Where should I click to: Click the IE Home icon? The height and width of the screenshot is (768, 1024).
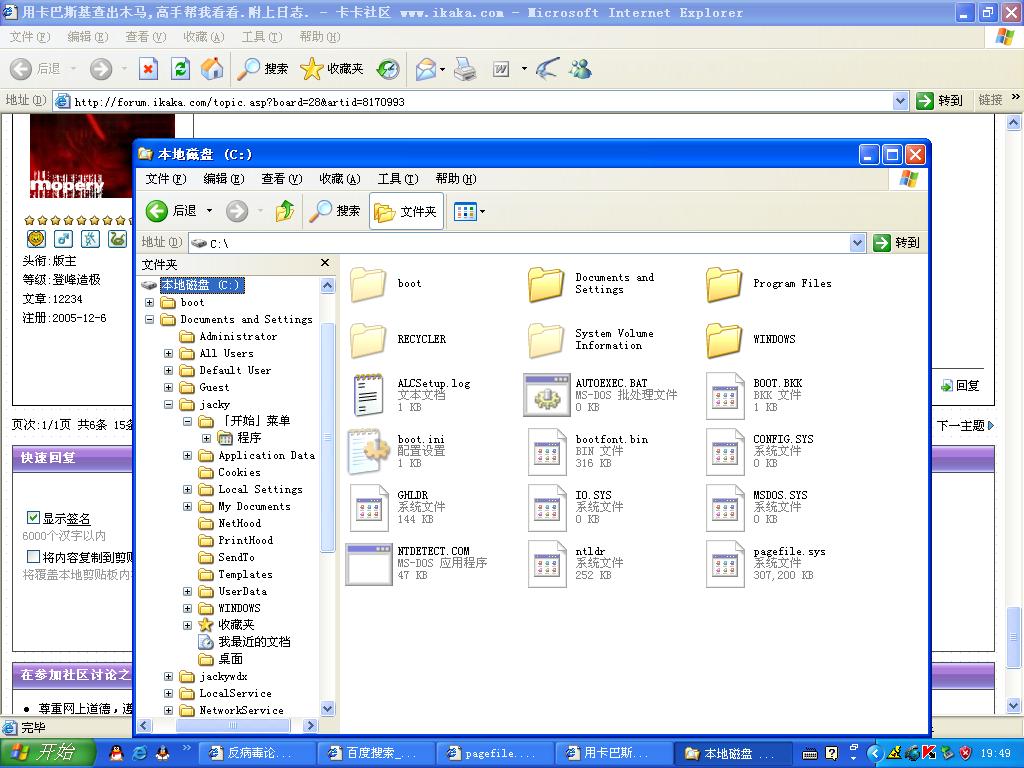pyautogui.click(x=212, y=69)
